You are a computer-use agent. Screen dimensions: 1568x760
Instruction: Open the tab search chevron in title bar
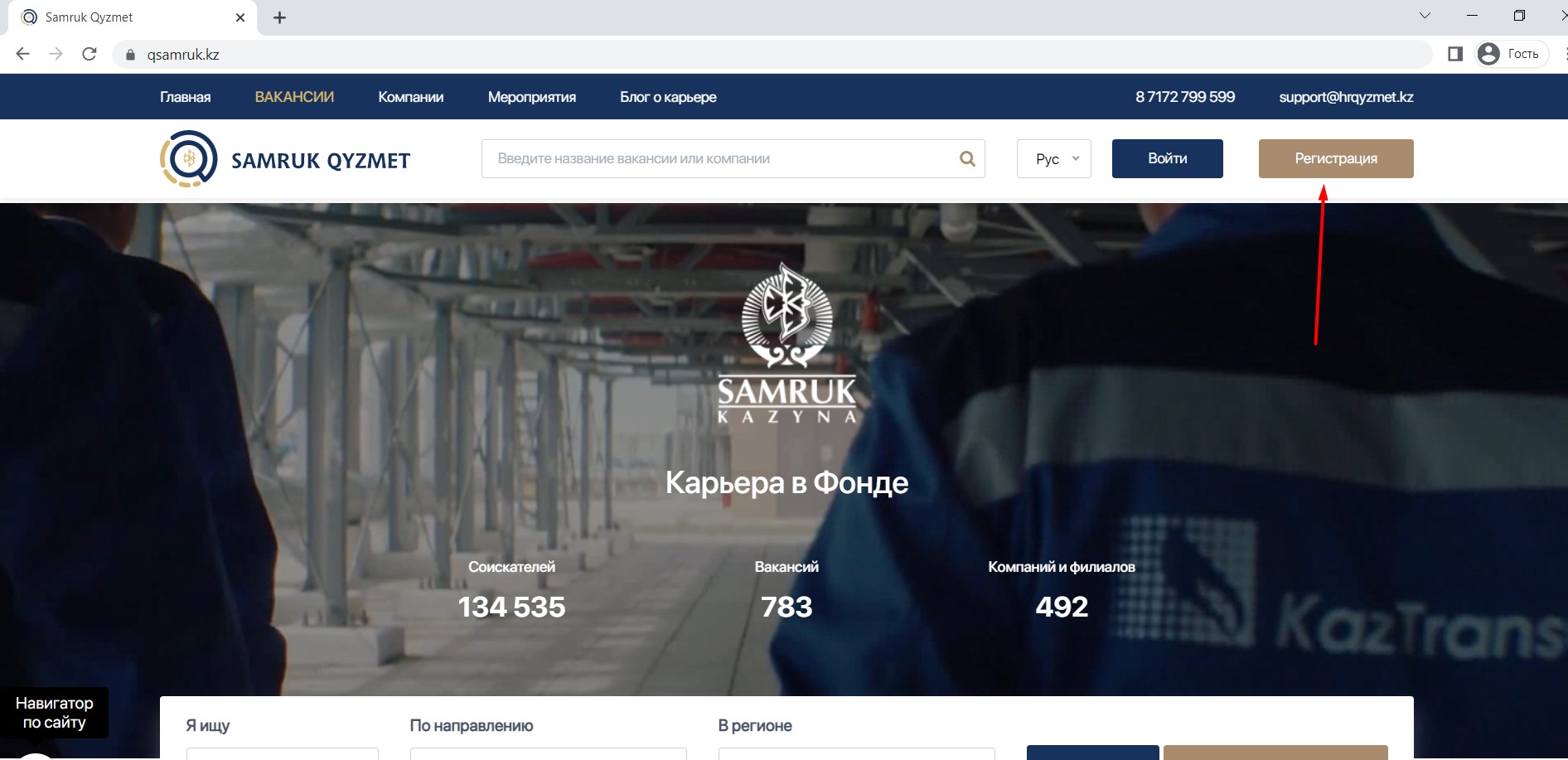1425,16
